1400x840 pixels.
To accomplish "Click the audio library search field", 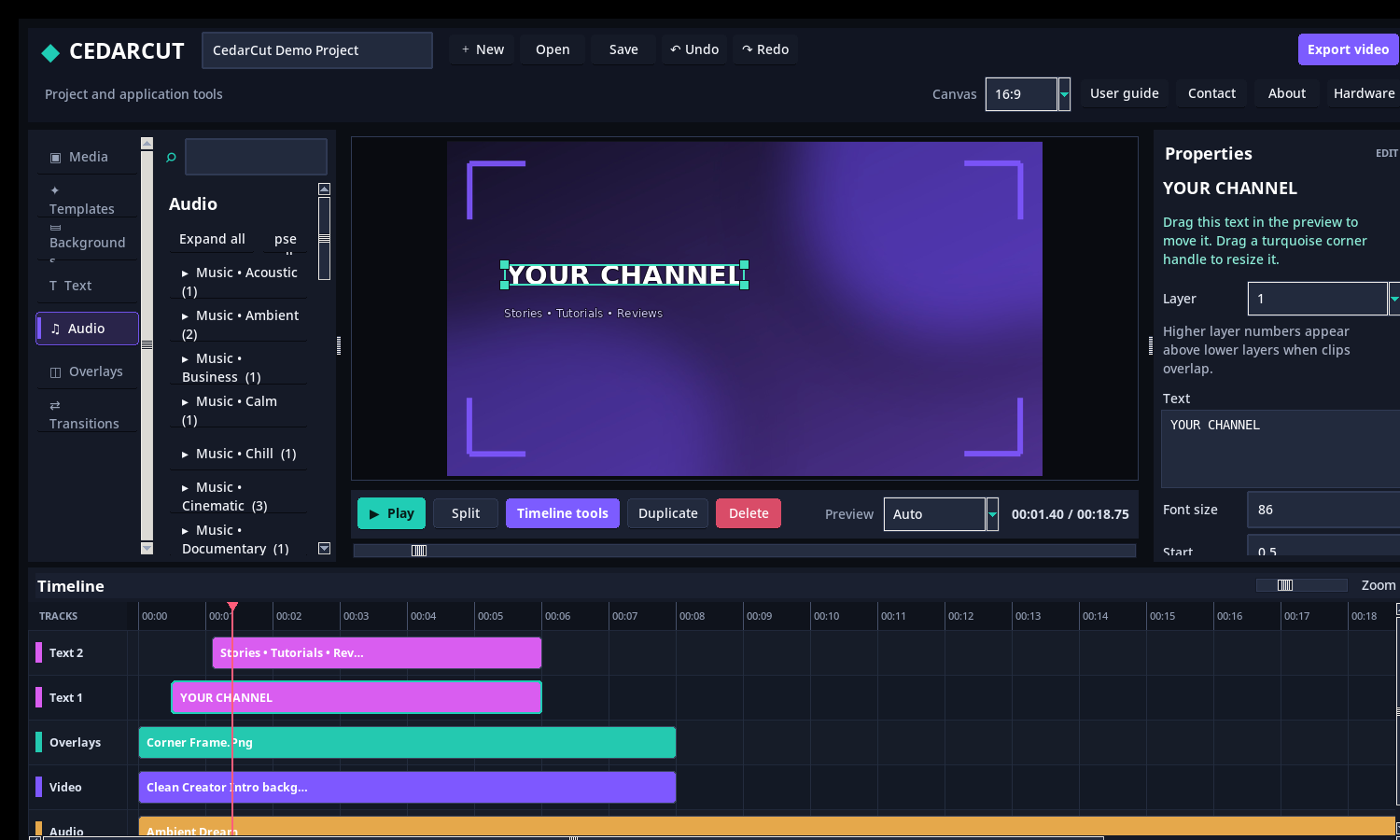I will [256, 157].
